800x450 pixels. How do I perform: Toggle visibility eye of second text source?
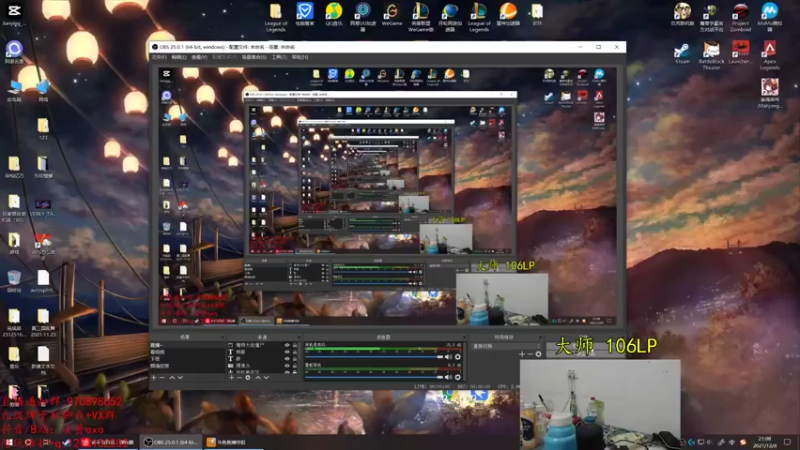coord(287,359)
